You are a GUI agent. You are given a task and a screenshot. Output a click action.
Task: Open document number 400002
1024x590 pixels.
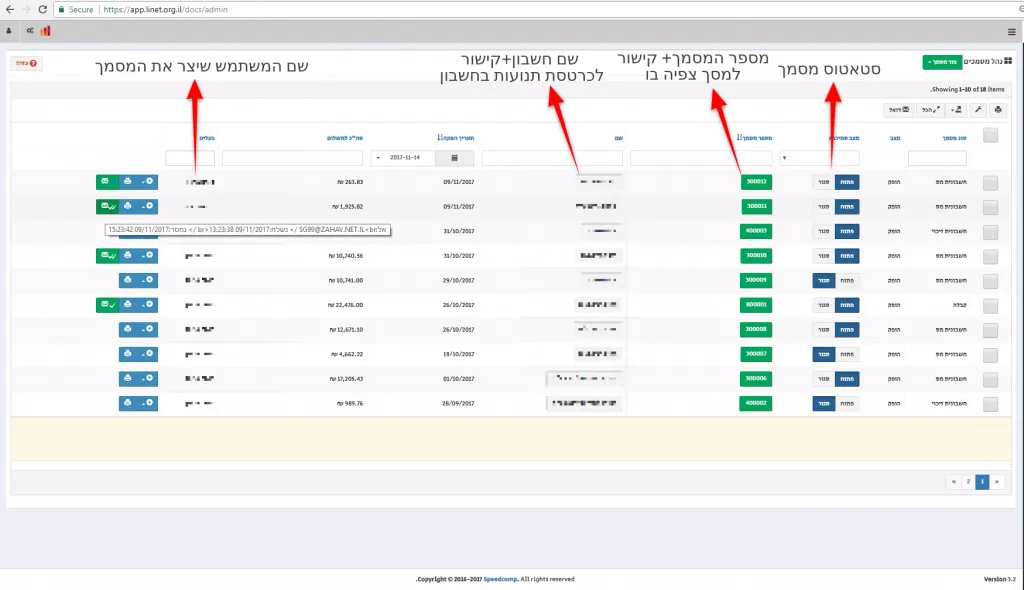[x=756, y=403]
